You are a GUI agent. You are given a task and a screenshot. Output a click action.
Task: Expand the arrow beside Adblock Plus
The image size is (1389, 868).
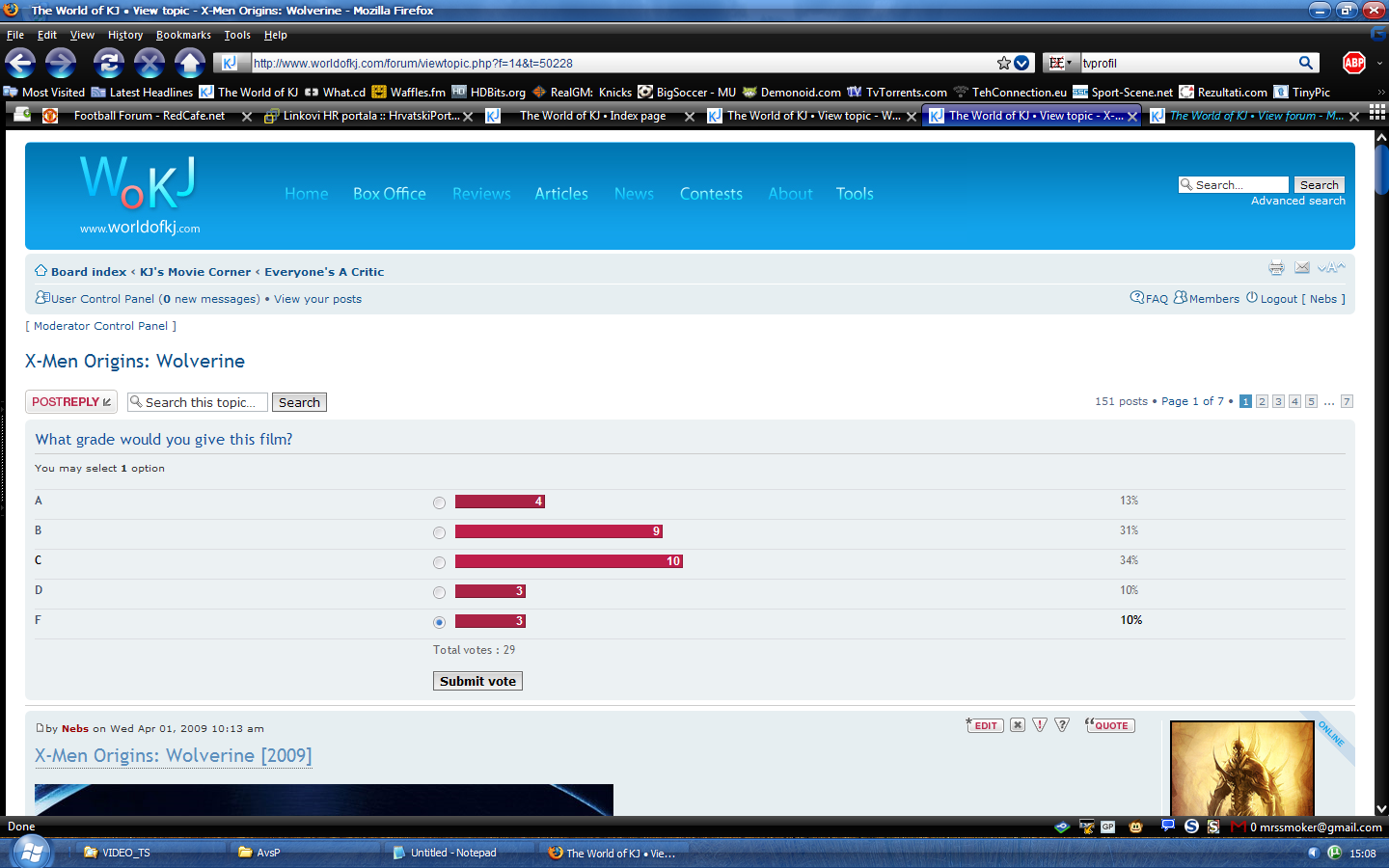coord(1379,63)
